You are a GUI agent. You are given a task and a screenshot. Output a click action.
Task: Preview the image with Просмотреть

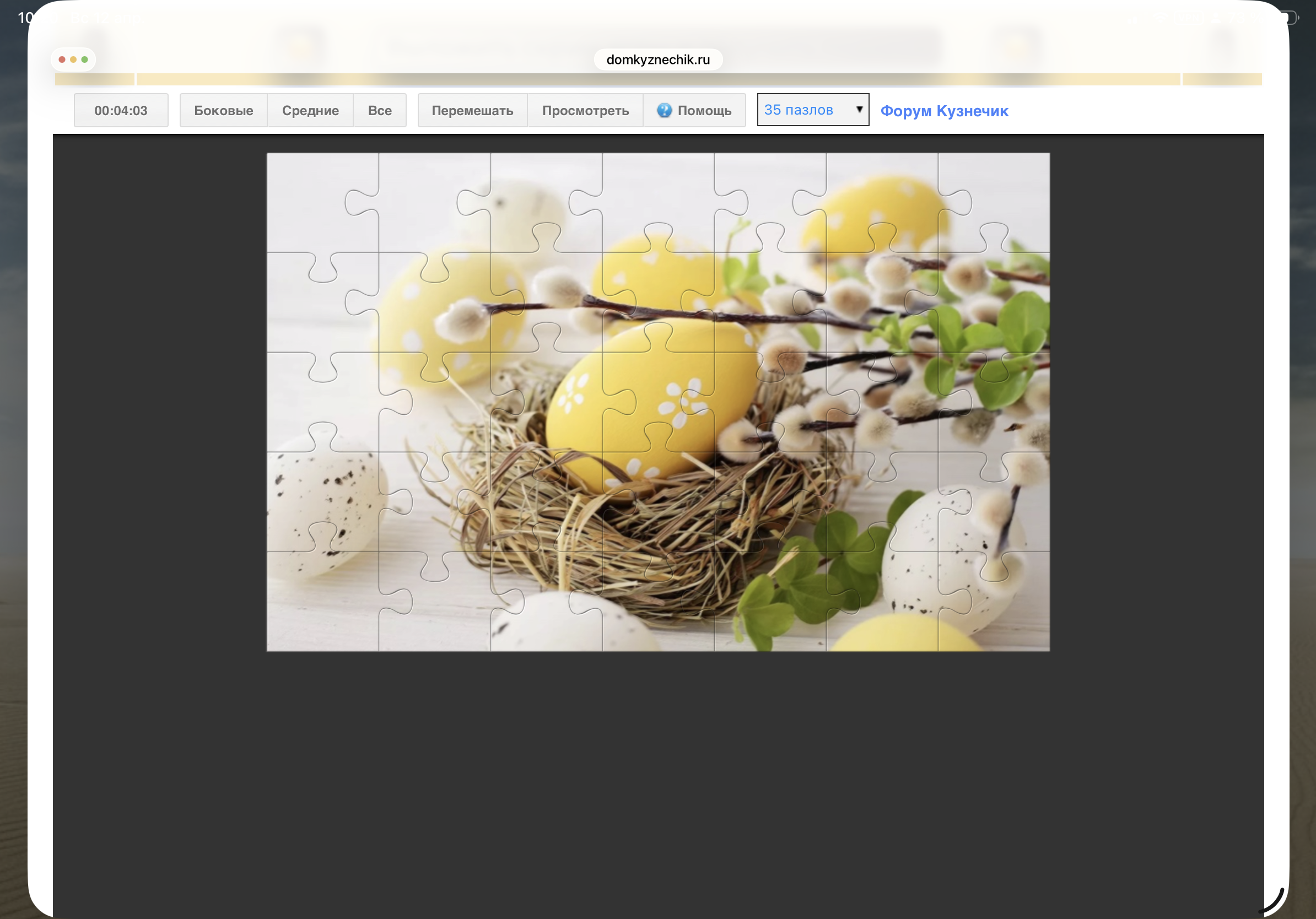585,111
